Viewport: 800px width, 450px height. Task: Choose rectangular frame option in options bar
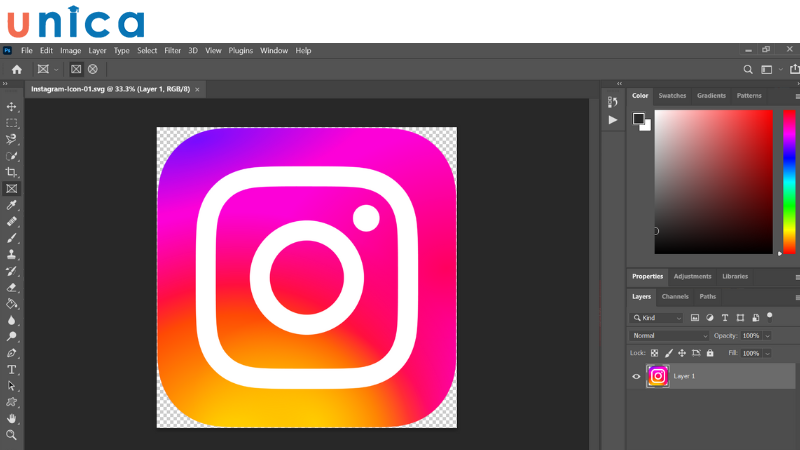[x=76, y=69]
